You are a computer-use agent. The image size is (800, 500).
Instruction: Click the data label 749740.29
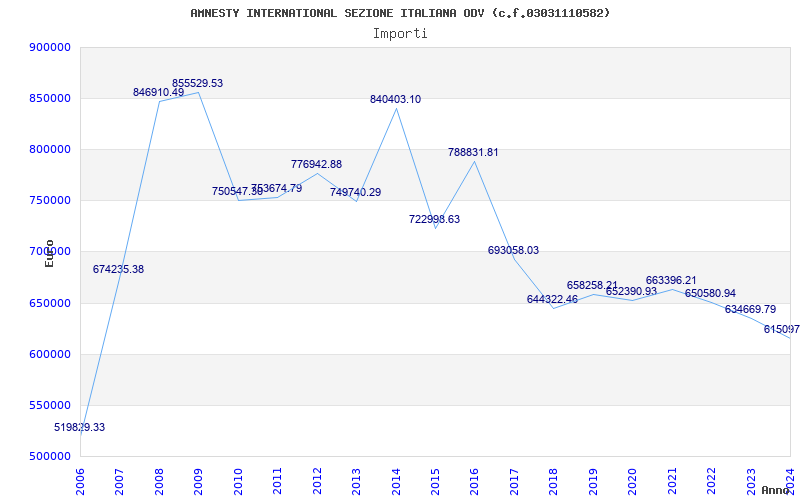click(x=355, y=192)
